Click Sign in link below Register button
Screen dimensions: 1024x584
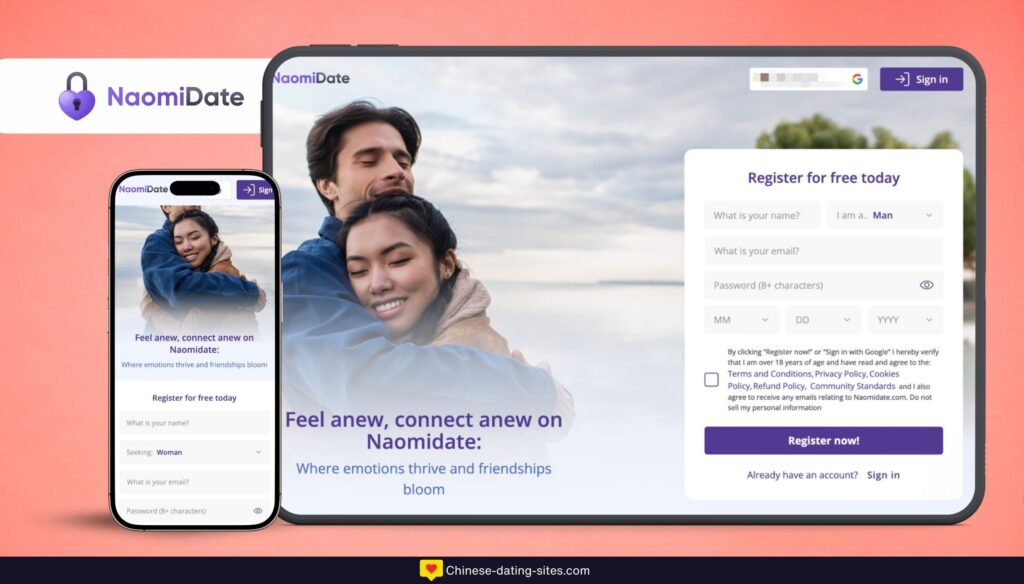883,475
